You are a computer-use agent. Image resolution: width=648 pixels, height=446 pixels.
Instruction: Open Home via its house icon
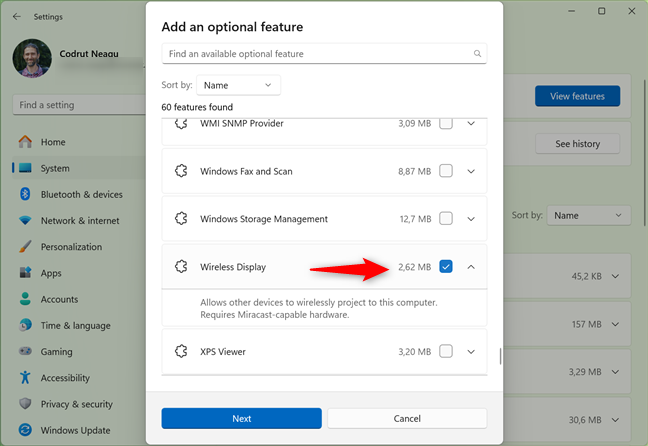pyautogui.click(x=25, y=142)
